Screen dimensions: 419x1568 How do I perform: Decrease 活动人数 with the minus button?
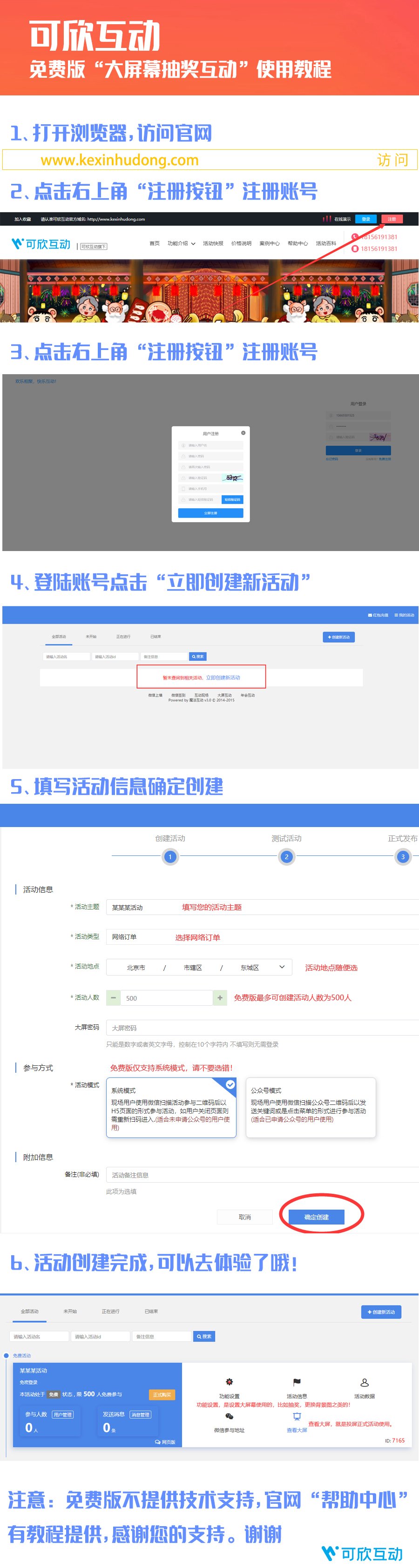[113, 998]
